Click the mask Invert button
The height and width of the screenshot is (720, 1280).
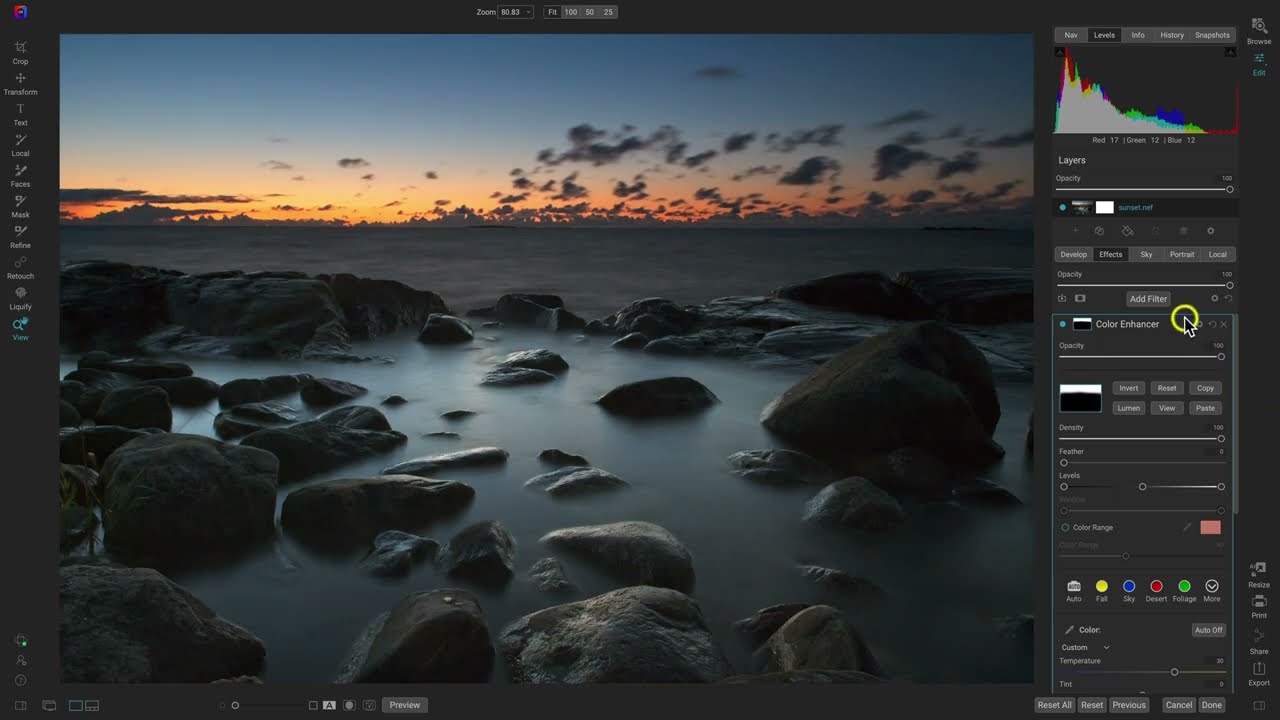[1128, 388]
